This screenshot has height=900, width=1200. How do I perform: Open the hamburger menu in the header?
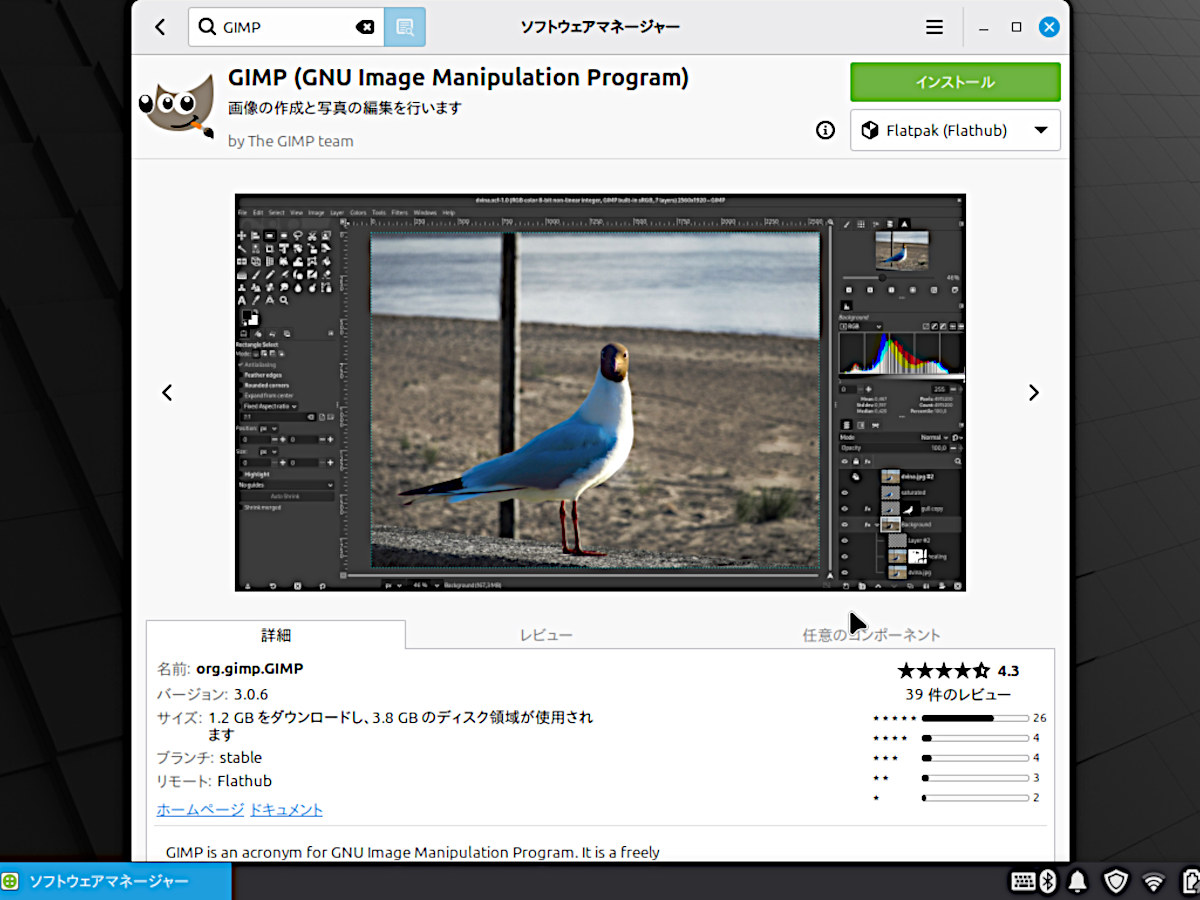pos(934,28)
